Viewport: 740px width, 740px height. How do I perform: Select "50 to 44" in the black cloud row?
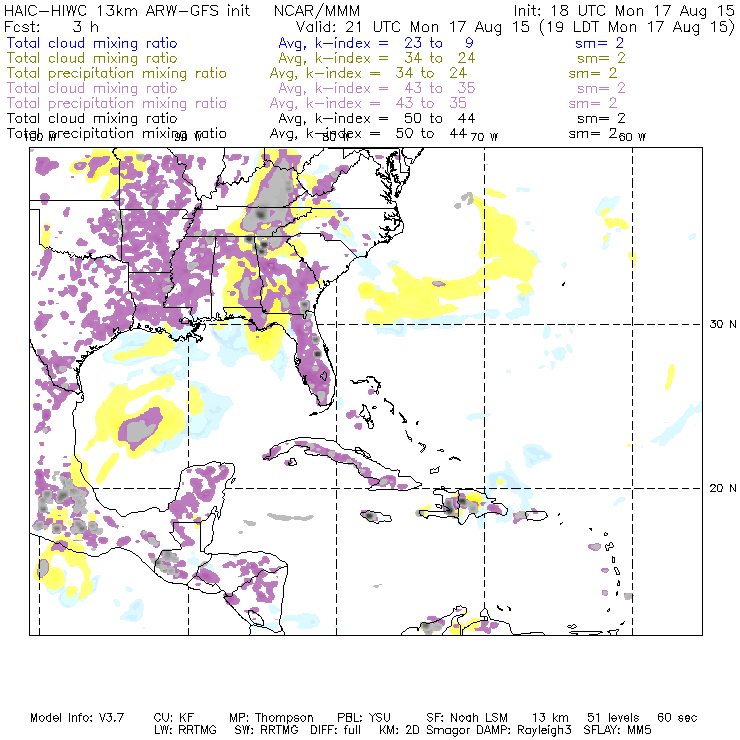(x=439, y=118)
